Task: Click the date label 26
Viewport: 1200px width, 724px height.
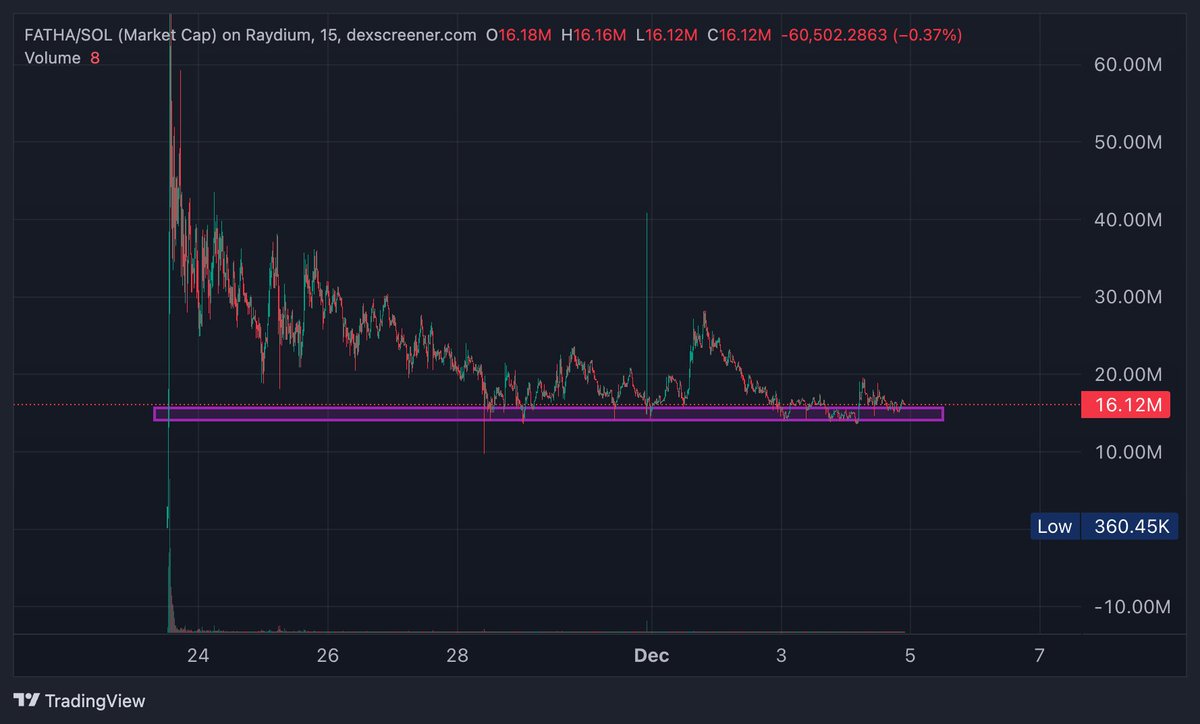Action: point(327,656)
